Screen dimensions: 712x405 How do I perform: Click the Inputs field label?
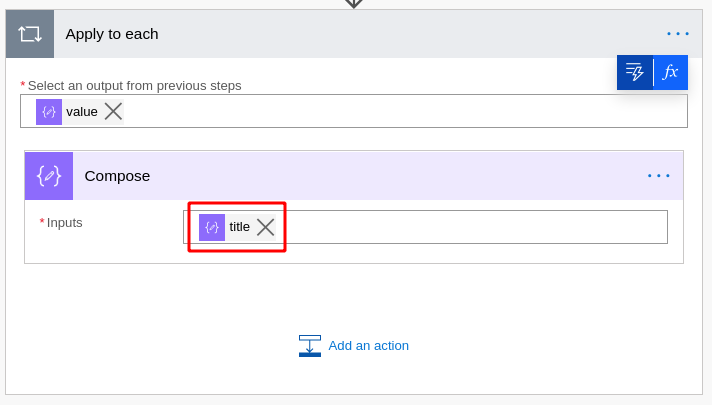tap(64, 223)
